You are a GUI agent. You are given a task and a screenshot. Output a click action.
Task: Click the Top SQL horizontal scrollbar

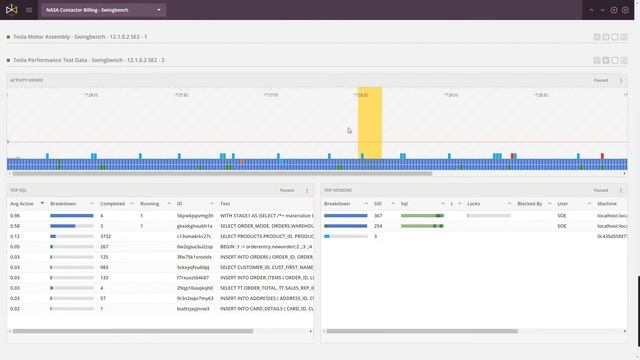[x=133, y=331]
